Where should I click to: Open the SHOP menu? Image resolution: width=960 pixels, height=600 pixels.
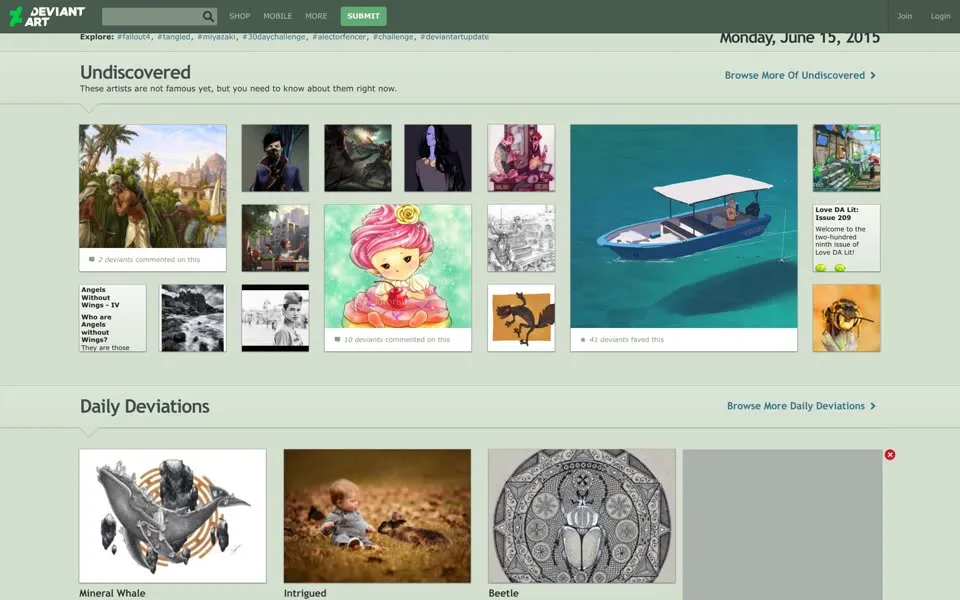tap(239, 16)
